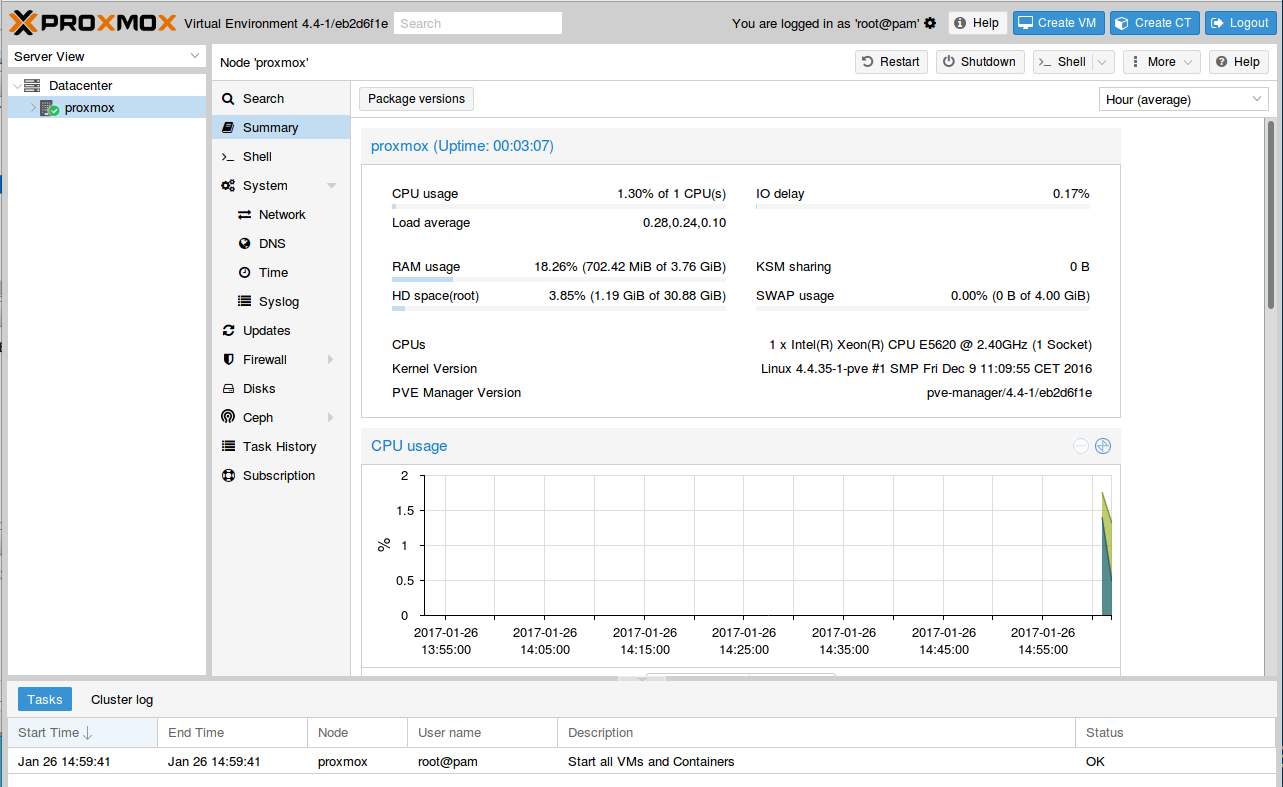
Task: Click the DNS globe icon
Action: 244,244
